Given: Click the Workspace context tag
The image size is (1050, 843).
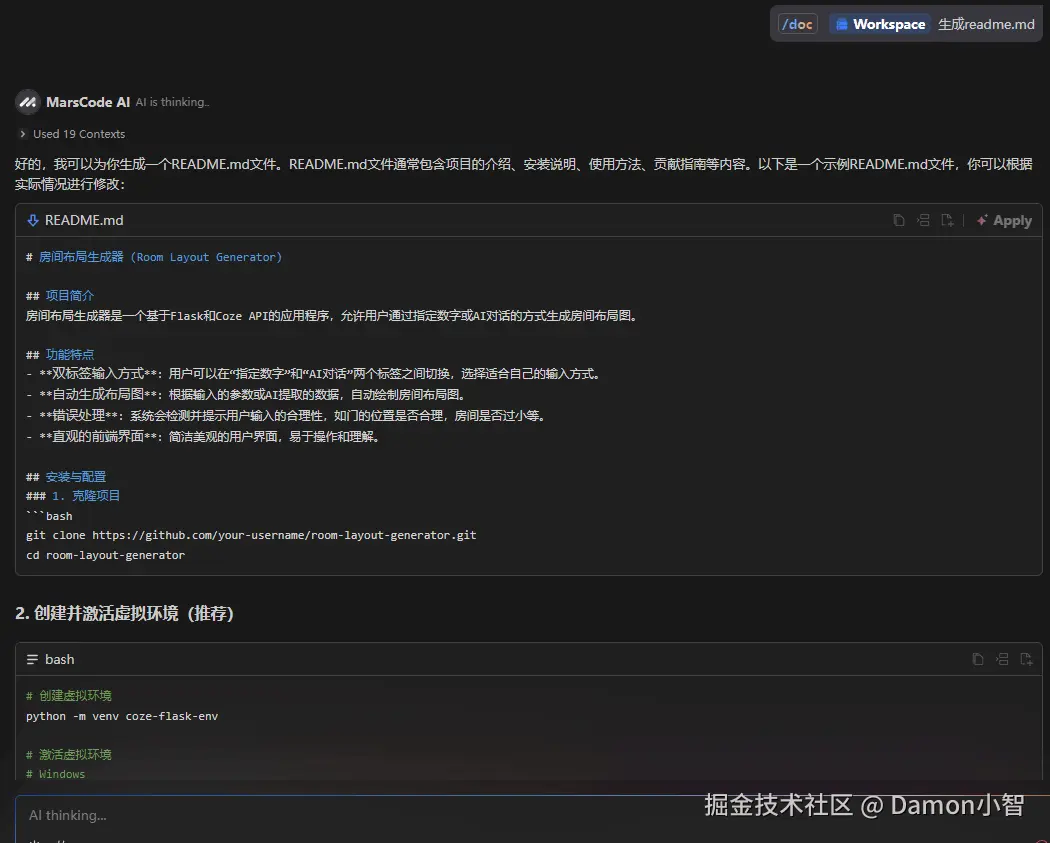Looking at the screenshot, I should click(x=881, y=24).
